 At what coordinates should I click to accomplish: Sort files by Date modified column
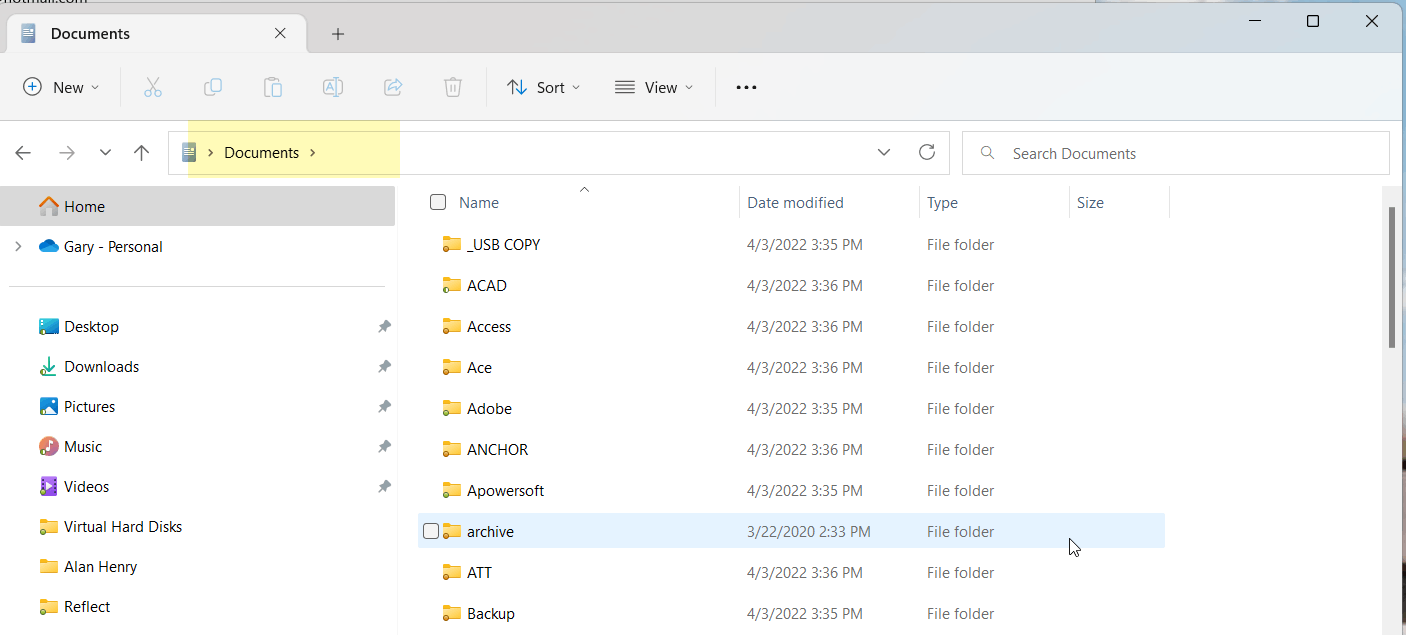tap(795, 202)
